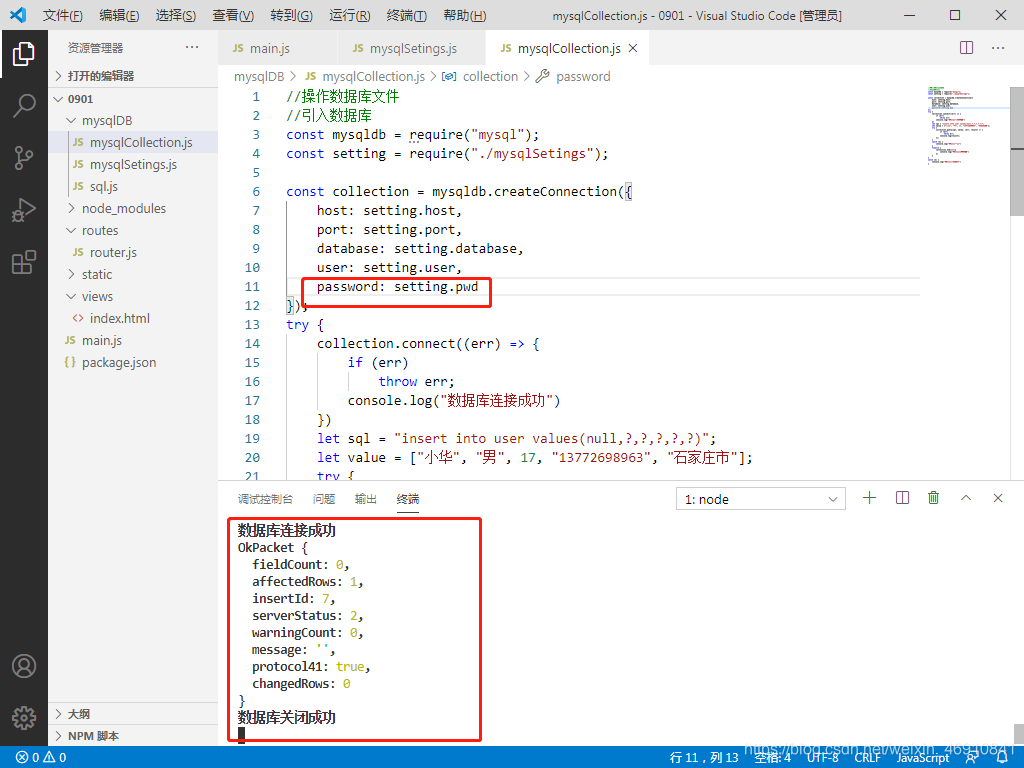Switch to the main.js editor tab

269,48
